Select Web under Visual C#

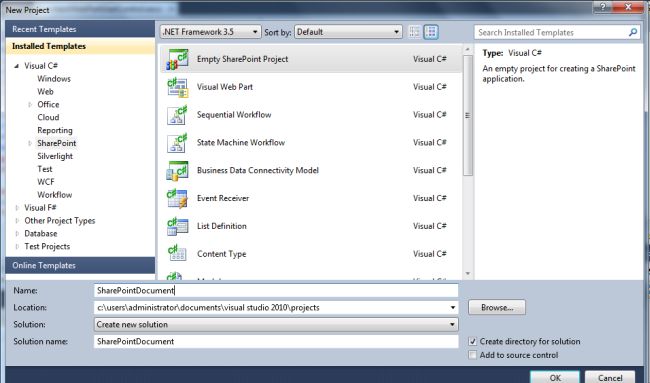coord(45,92)
